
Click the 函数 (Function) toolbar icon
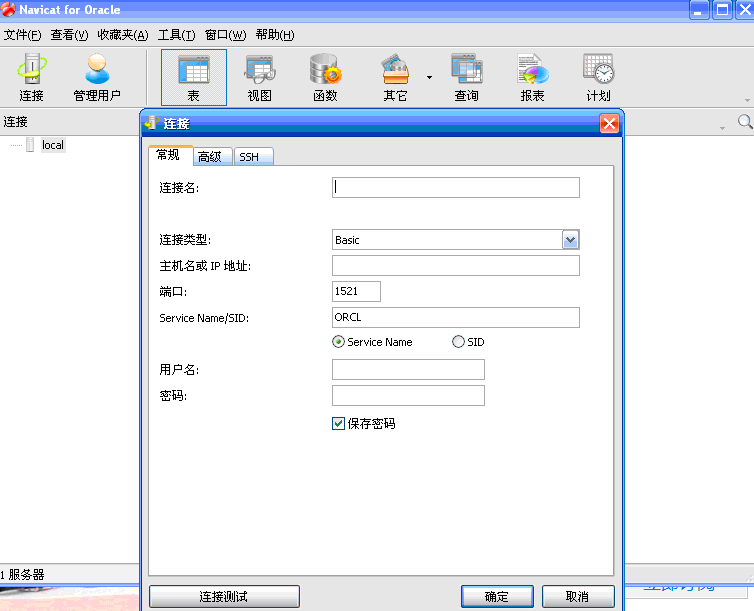(325, 78)
